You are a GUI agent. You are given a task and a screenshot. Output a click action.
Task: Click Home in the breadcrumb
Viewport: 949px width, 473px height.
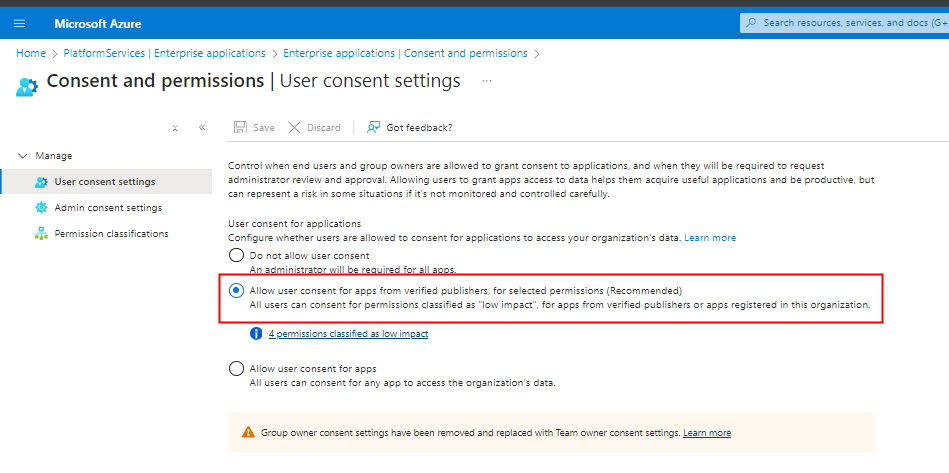[31, 53]
